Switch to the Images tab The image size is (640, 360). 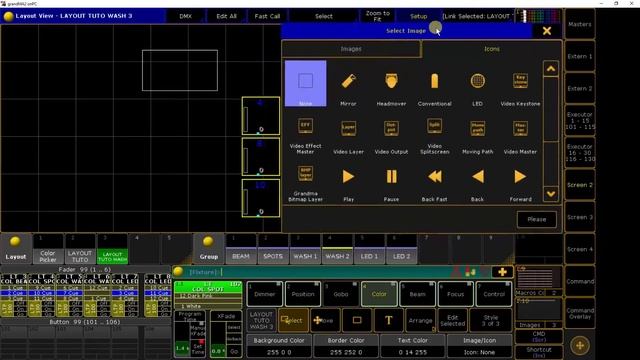[x=351, y=49]
